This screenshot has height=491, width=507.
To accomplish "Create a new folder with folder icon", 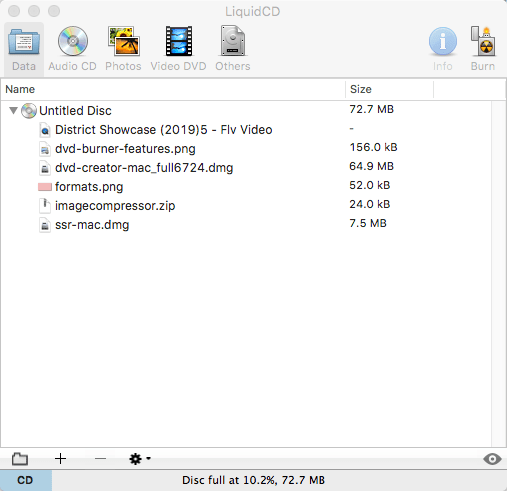I will click(x=20, y=459).
